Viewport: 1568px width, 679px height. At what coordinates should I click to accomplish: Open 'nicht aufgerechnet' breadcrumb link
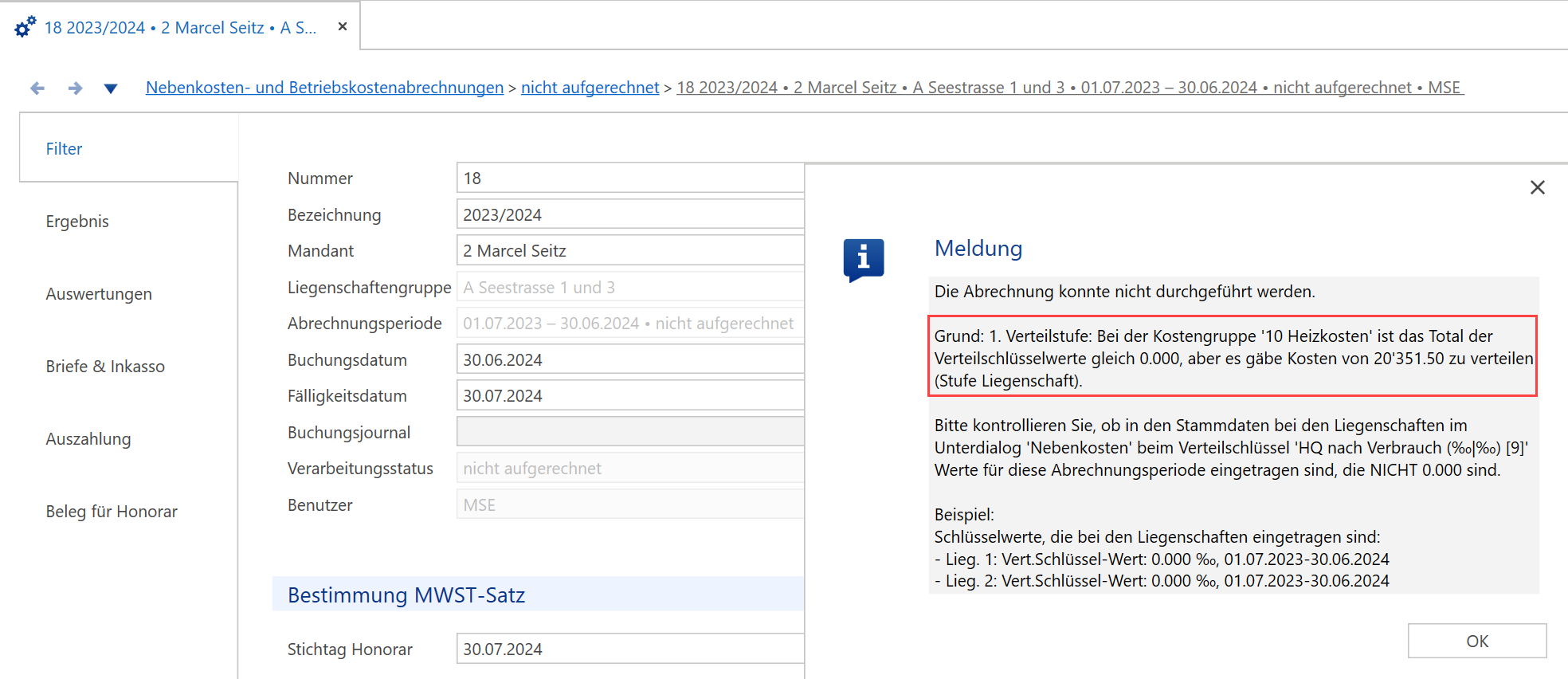590,88
